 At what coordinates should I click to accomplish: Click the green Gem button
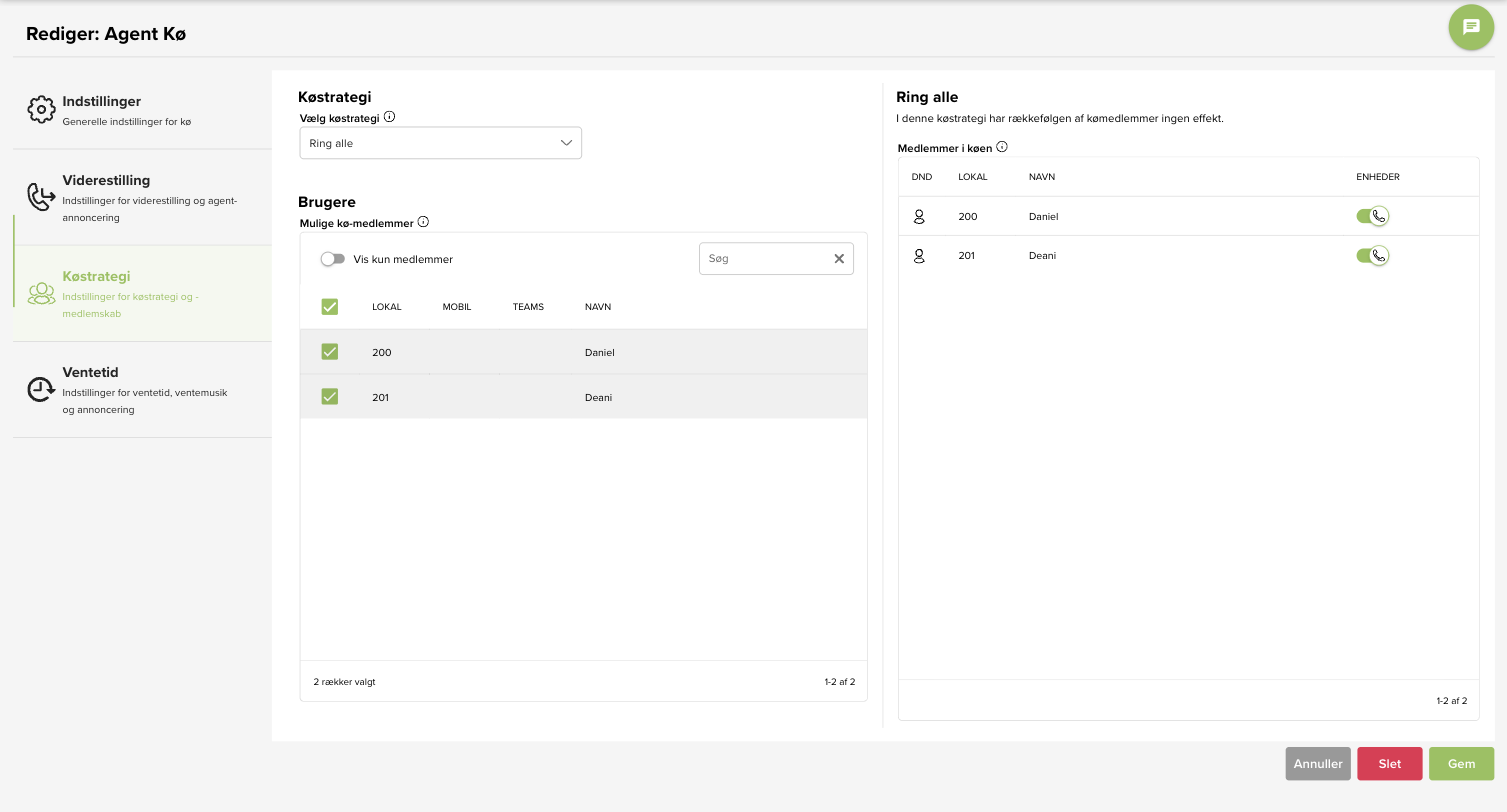pyautogui.click(x=1461, y=763)
